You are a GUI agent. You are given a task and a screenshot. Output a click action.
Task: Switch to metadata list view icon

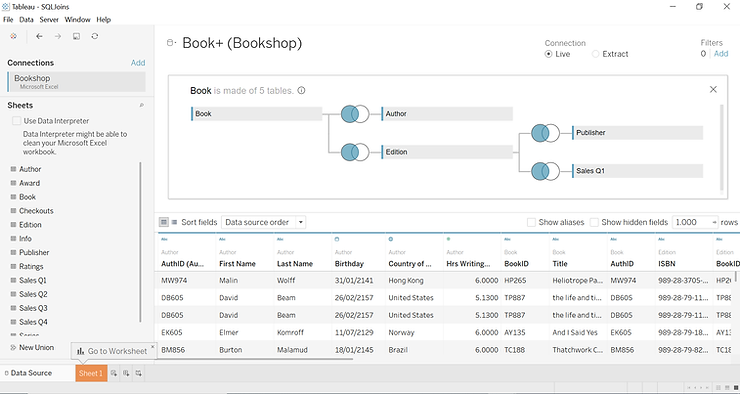tap(174, 222)
